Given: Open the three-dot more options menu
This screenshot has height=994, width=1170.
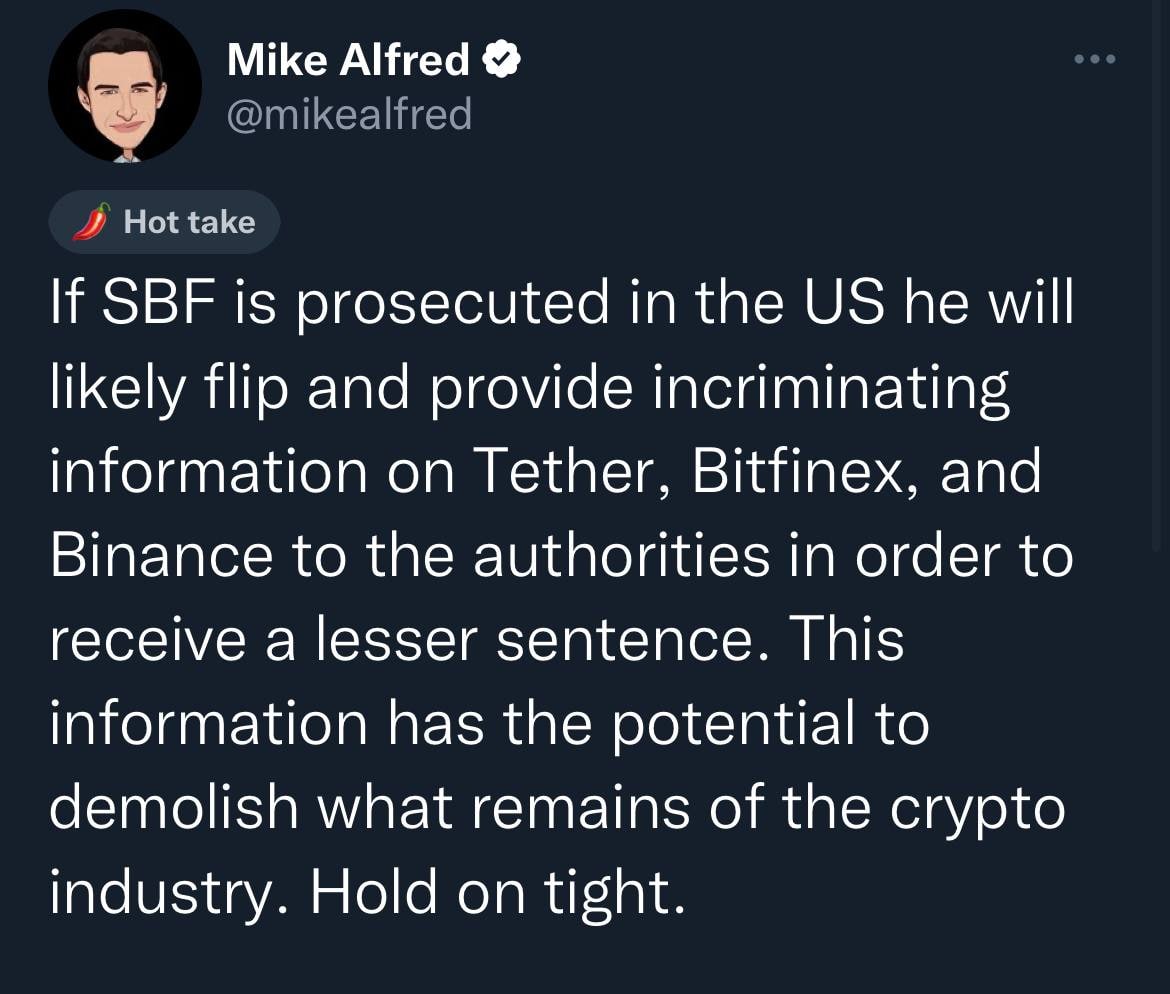Looking at the screenshot, I should click(1093, 60).
